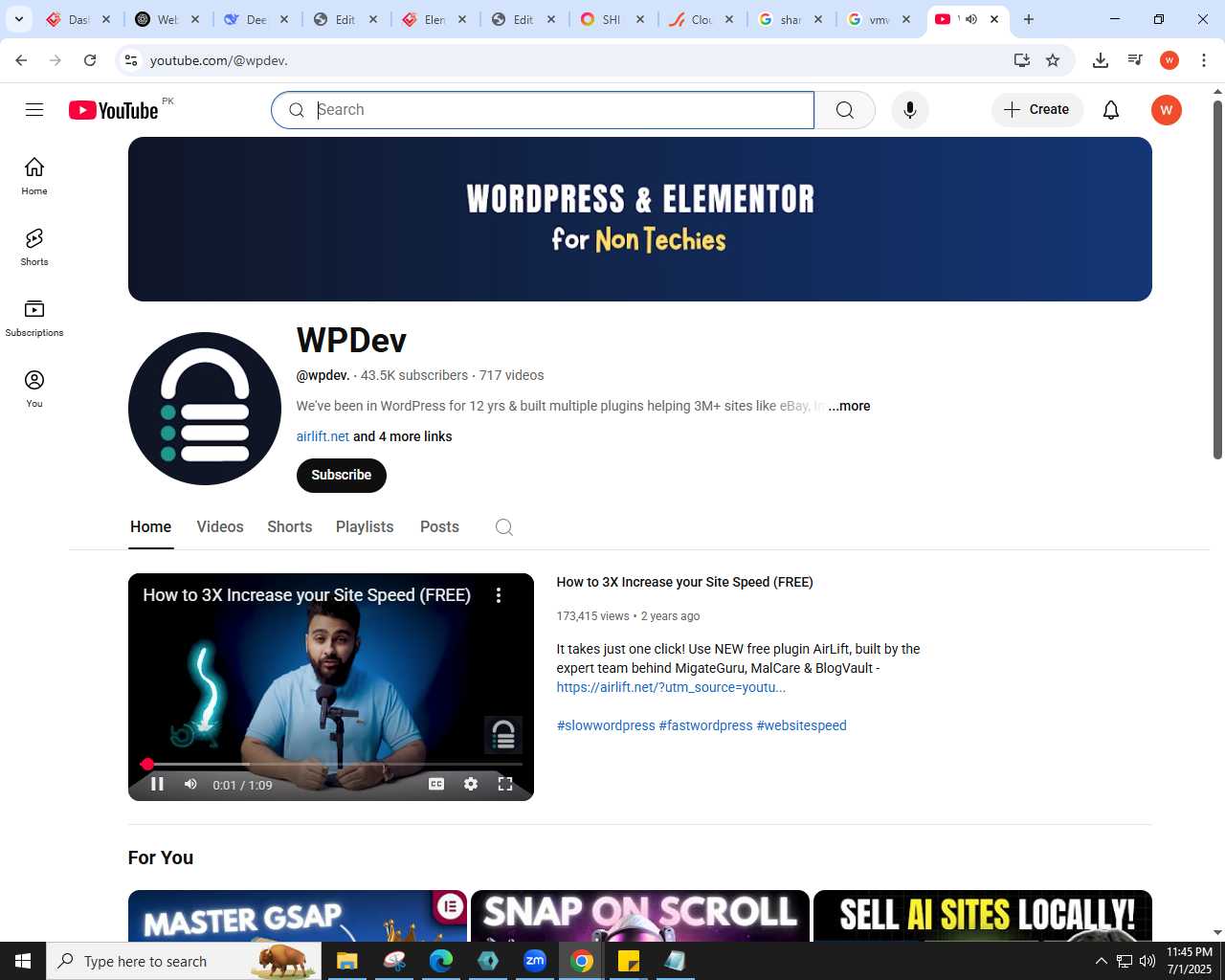Image resolution: width=1225 pixels, height=980 pixels.
Task: Click the YouTube search input field
Action: [x=543, y=110]
